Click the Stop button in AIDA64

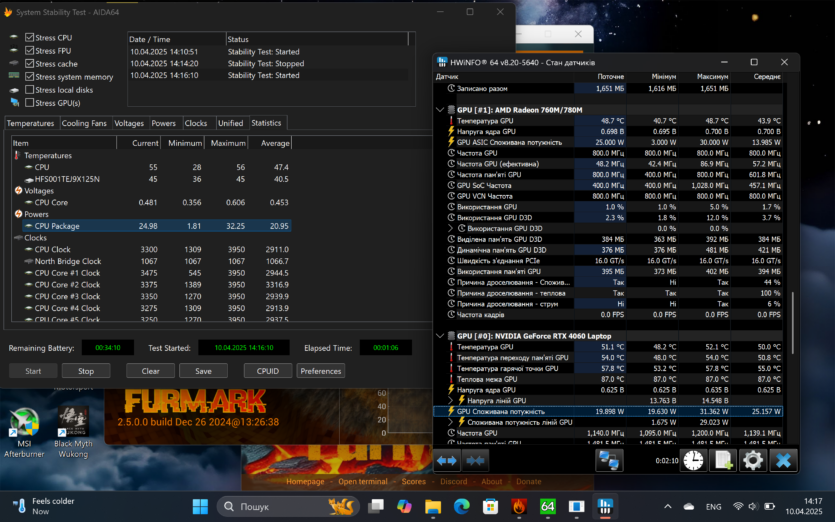coord(86,371)
